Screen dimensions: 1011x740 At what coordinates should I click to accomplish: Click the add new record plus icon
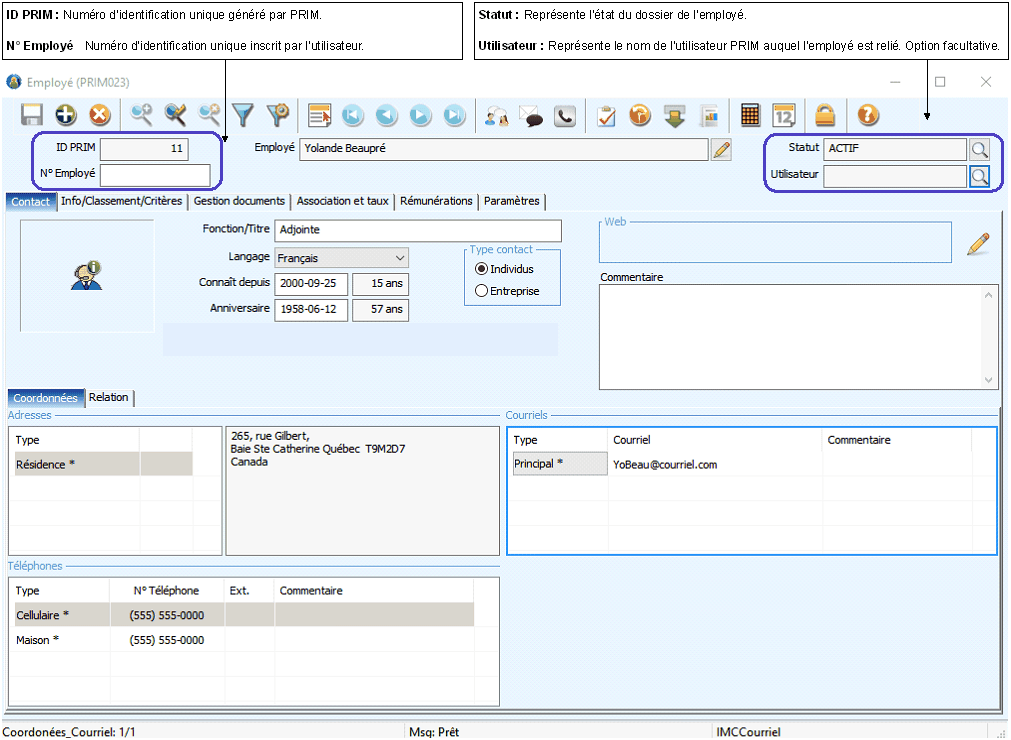[66, 116]
